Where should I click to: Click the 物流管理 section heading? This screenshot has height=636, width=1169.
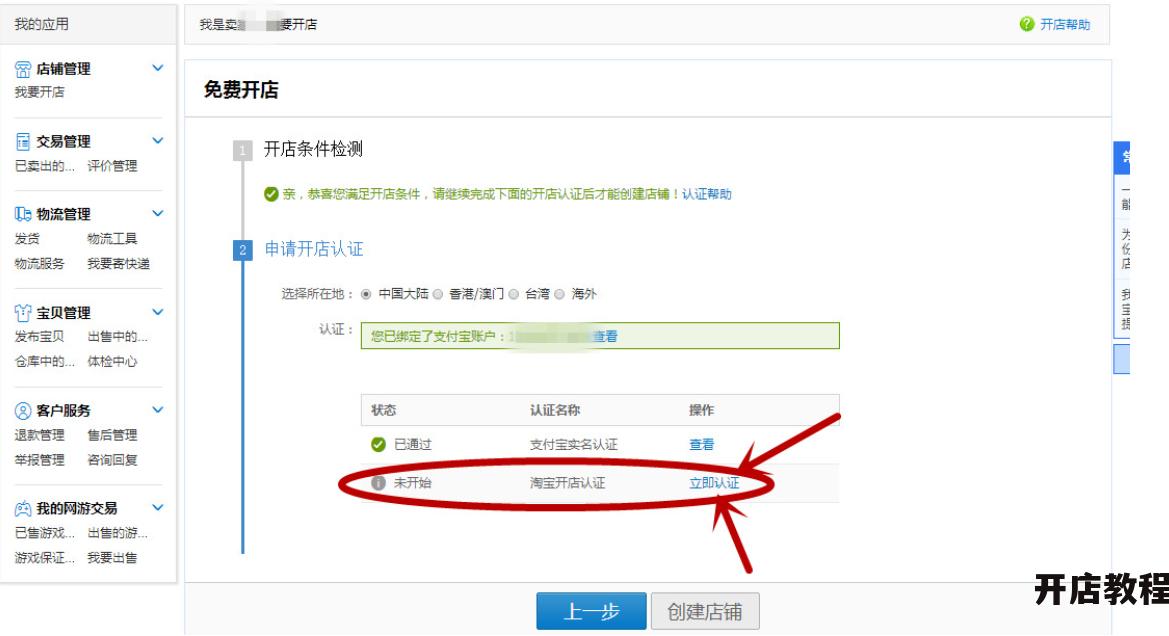coord(63,215)
